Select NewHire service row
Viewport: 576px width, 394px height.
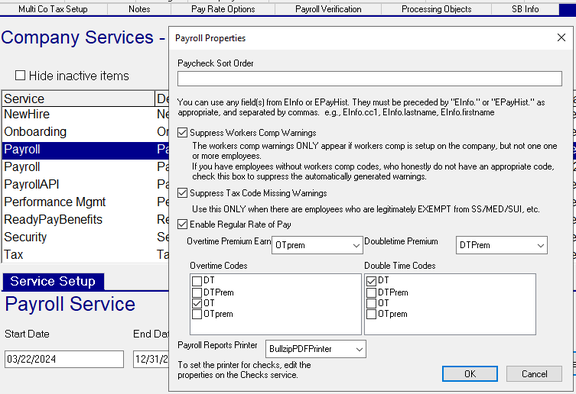[x=85, y=114]
